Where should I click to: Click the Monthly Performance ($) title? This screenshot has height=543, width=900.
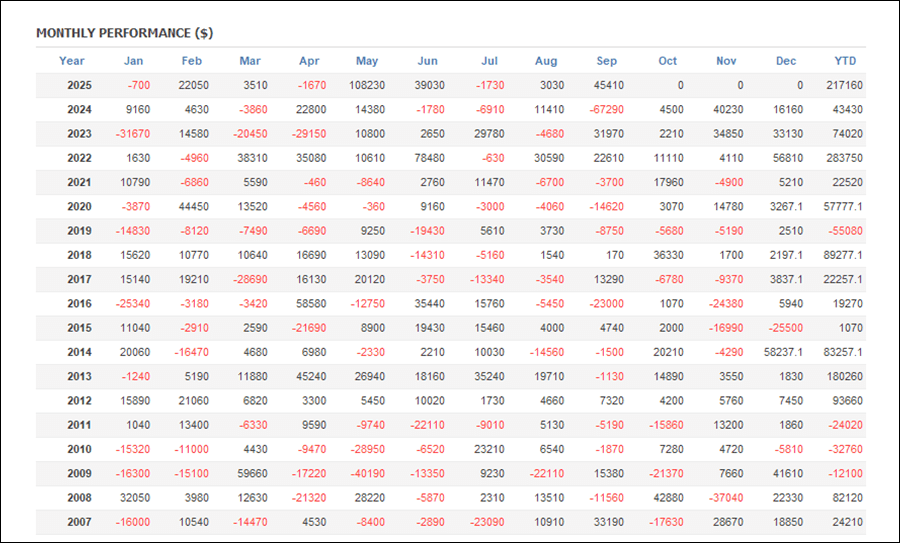(x=124, y=33)
